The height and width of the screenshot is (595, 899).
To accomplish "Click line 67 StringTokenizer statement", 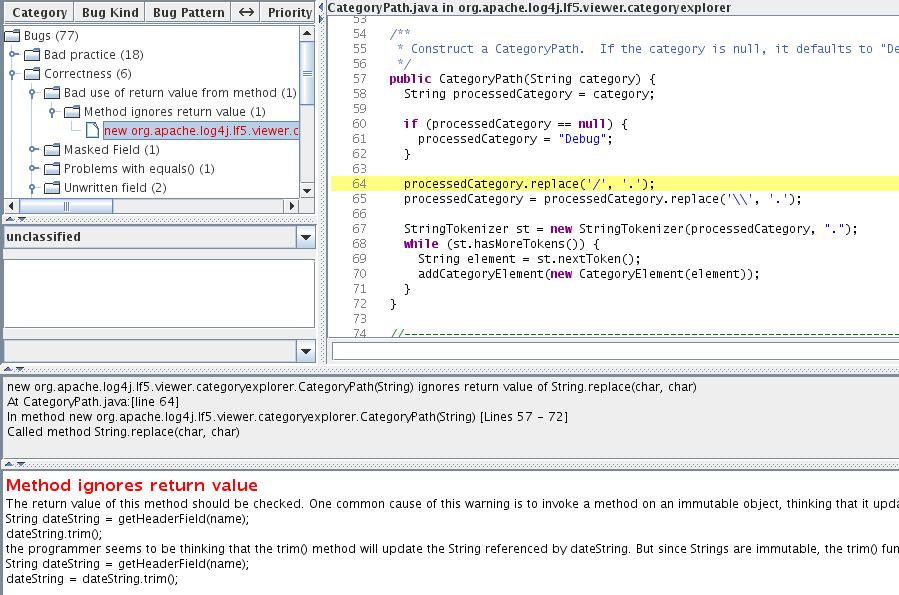I will point(631,229).
